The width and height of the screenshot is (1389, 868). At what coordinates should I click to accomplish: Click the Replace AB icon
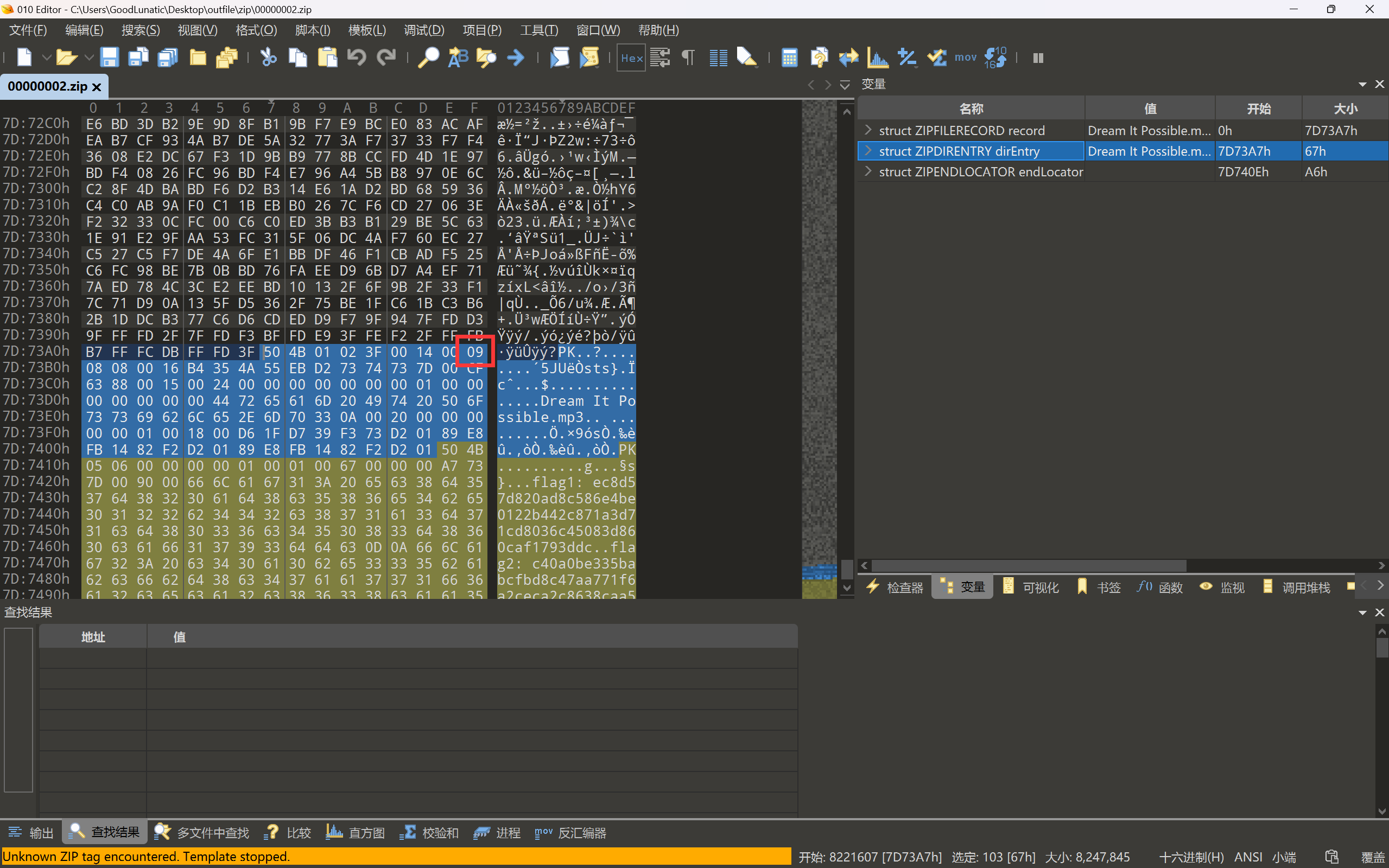(x=458, y=58)
